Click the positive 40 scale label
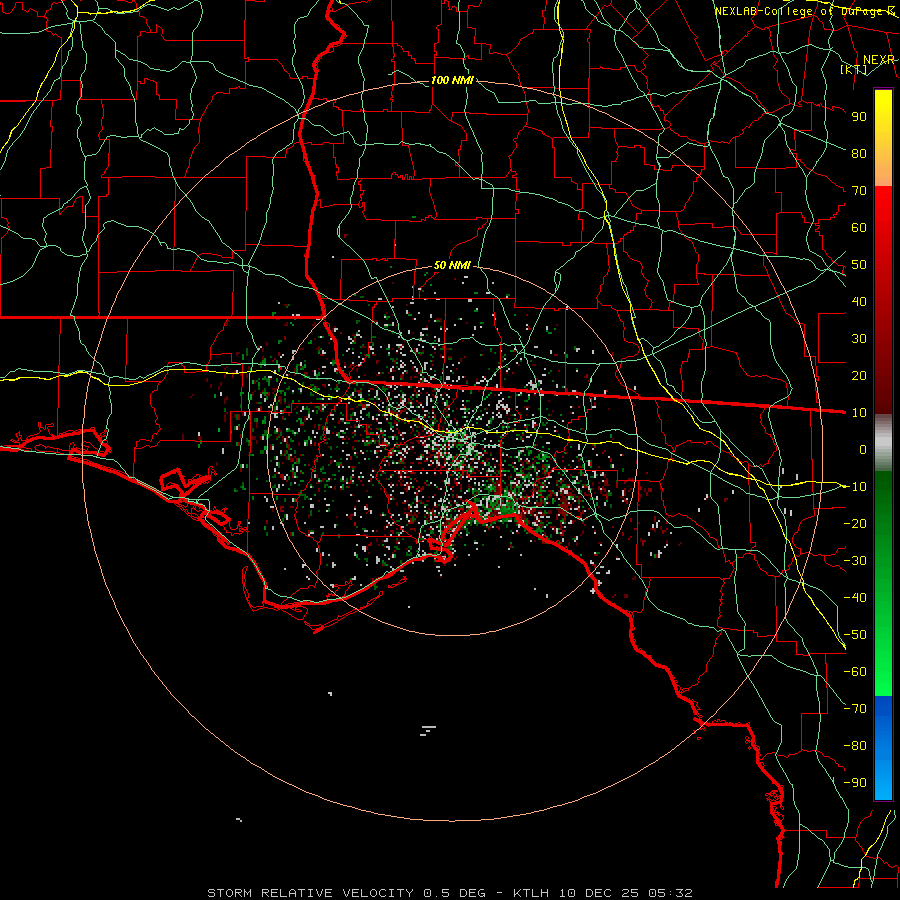 (x=859, y=301)
